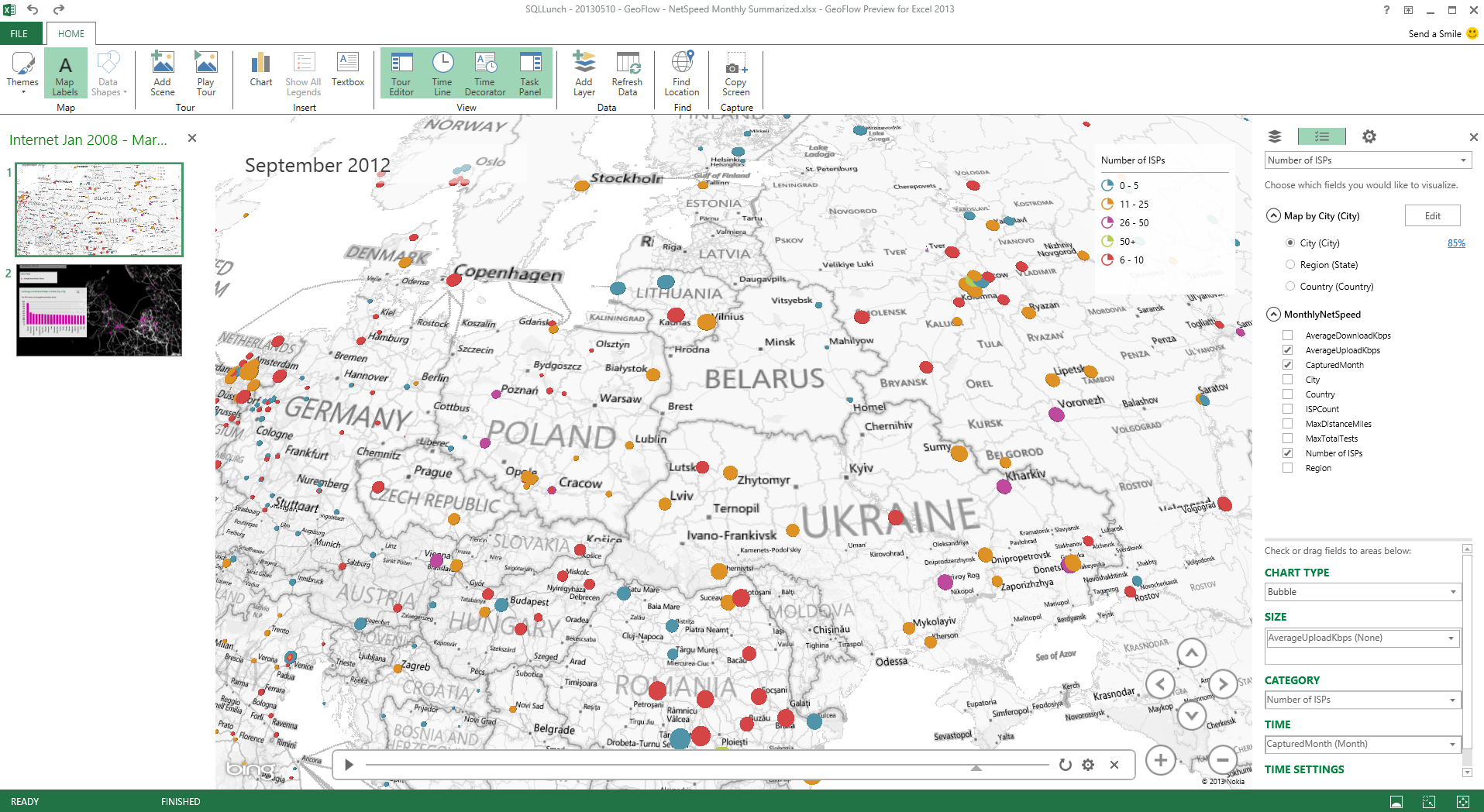This screenshot has width=1484, height=812.
Task: Collapse the Map by City section
Action: (x=1273, y=215)
